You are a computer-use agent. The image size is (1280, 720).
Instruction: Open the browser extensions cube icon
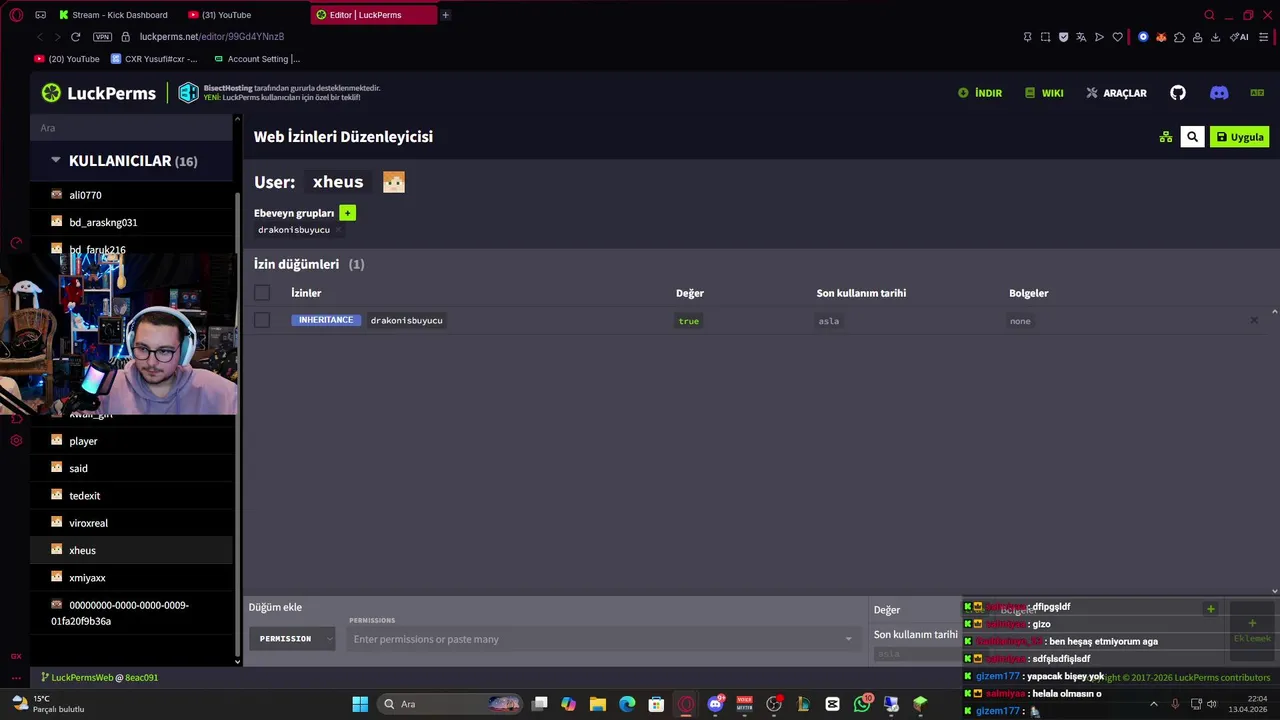click(1179, 37)
